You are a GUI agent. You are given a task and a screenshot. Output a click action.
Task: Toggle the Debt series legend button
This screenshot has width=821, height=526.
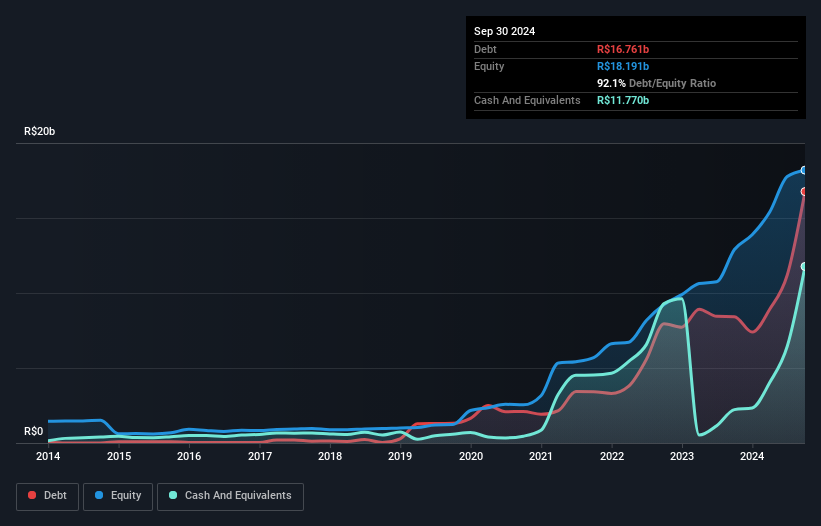tap(48, 496)
